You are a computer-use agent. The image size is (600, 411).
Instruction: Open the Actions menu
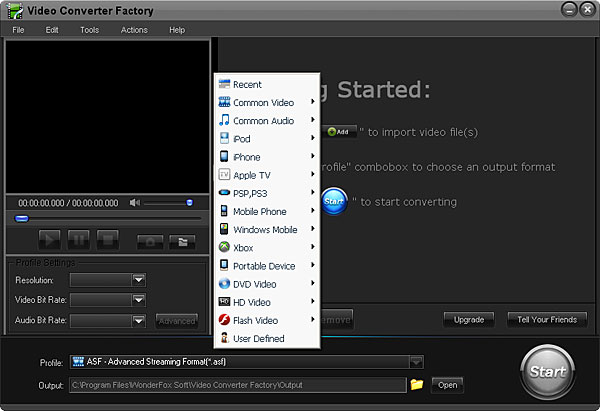[134, 30]
